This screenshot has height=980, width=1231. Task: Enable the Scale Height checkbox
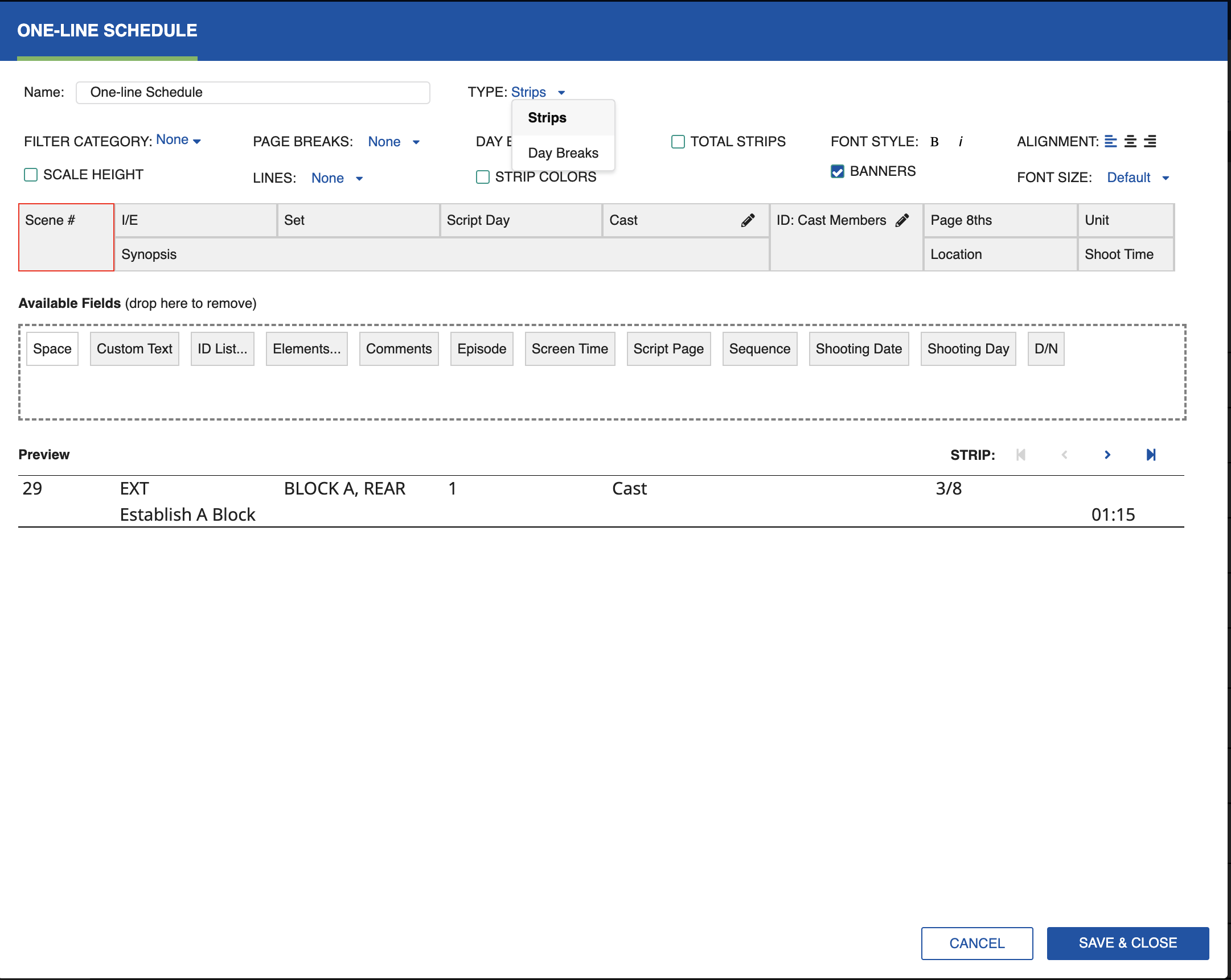pyautogui.click(x=30, y=175)
